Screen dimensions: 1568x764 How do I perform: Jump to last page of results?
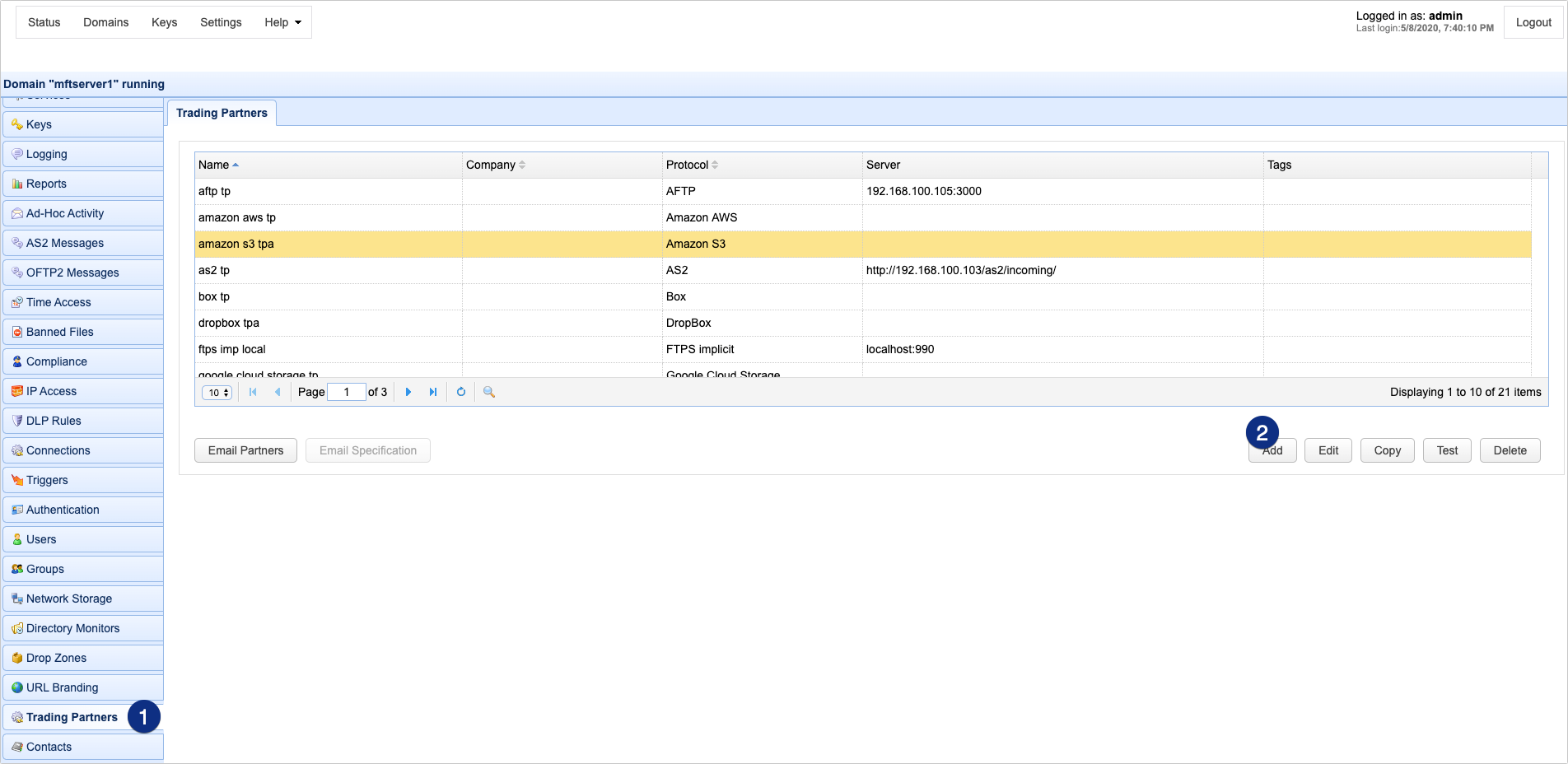pyautogui.click(x=433, y=392)
